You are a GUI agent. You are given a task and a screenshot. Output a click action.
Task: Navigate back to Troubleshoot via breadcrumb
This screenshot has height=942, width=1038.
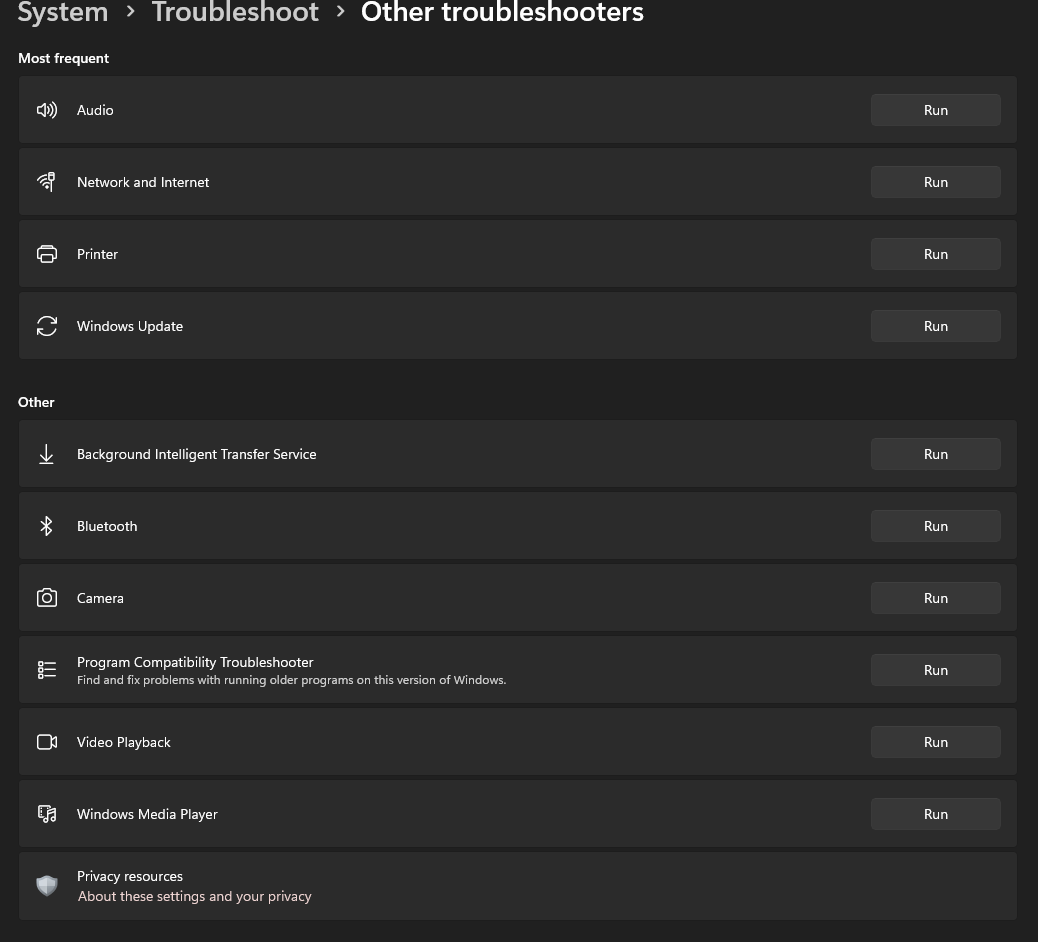coord(235,13)
